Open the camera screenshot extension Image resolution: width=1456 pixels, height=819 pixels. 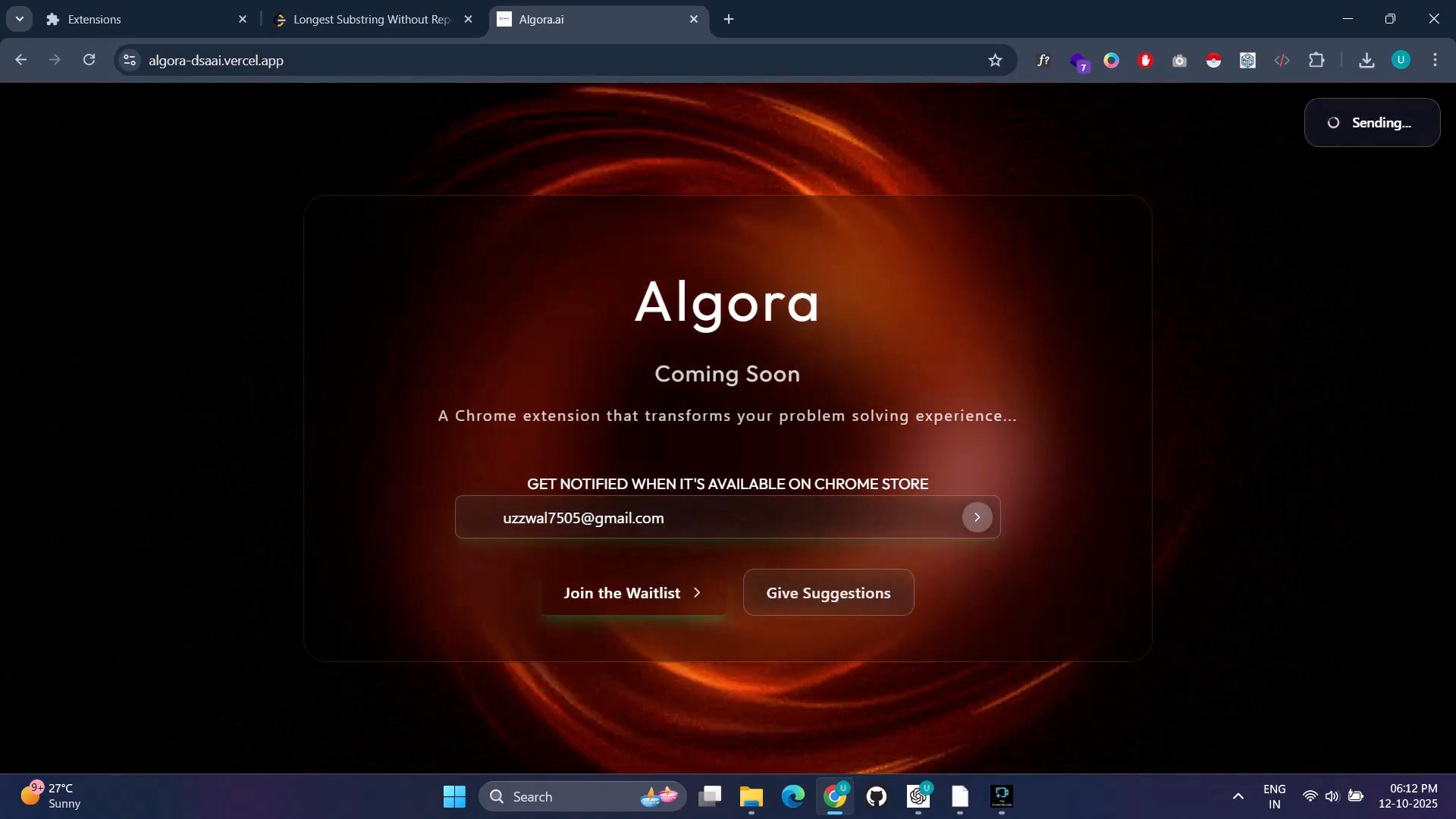coord(1179,61)
